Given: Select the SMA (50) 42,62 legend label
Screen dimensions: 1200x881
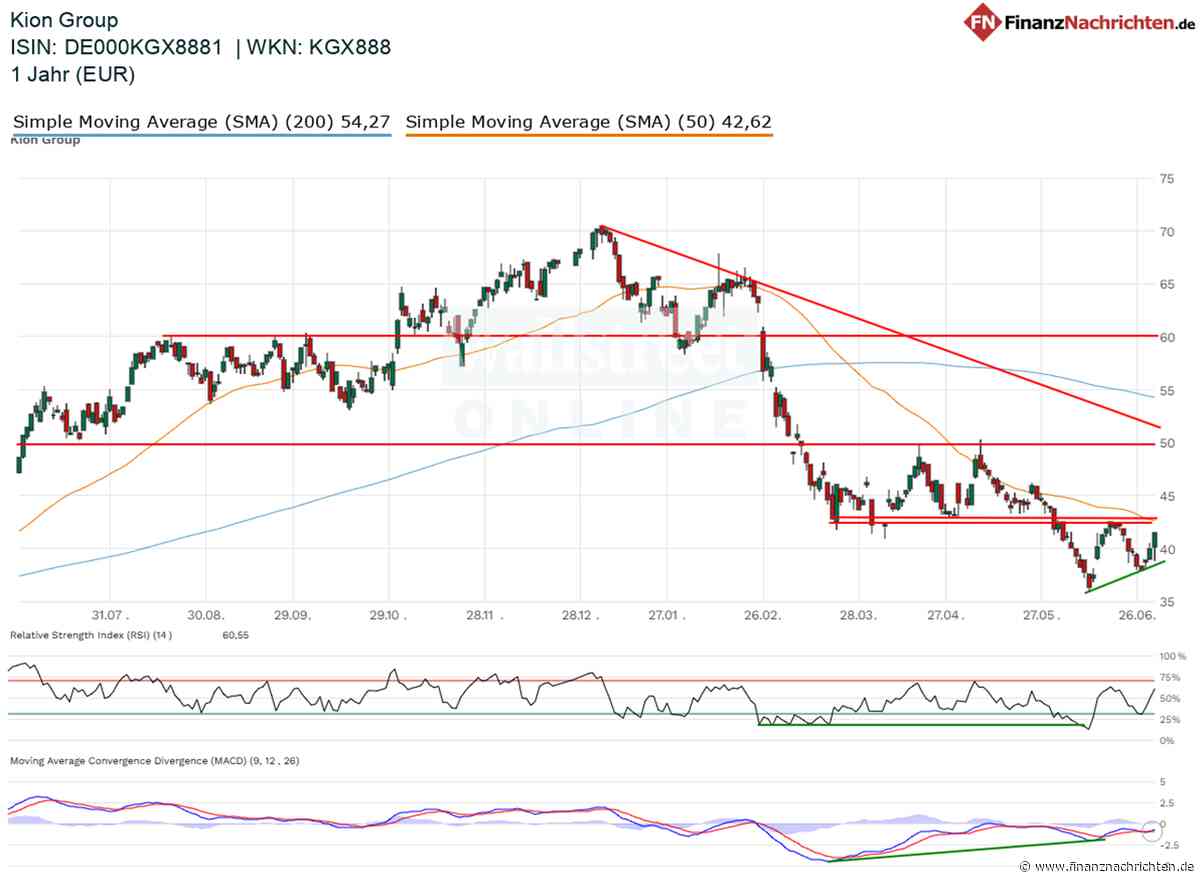Looking at the screenshot, I should (589, 122).
